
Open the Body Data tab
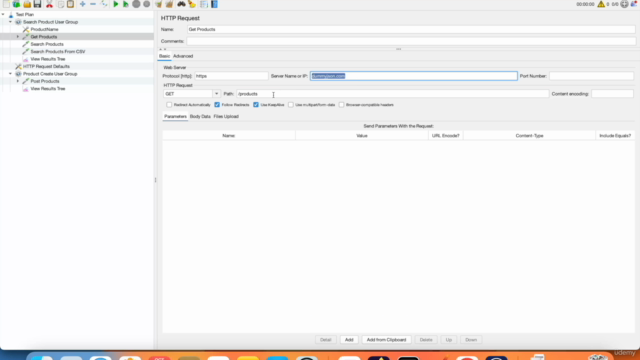200,116
